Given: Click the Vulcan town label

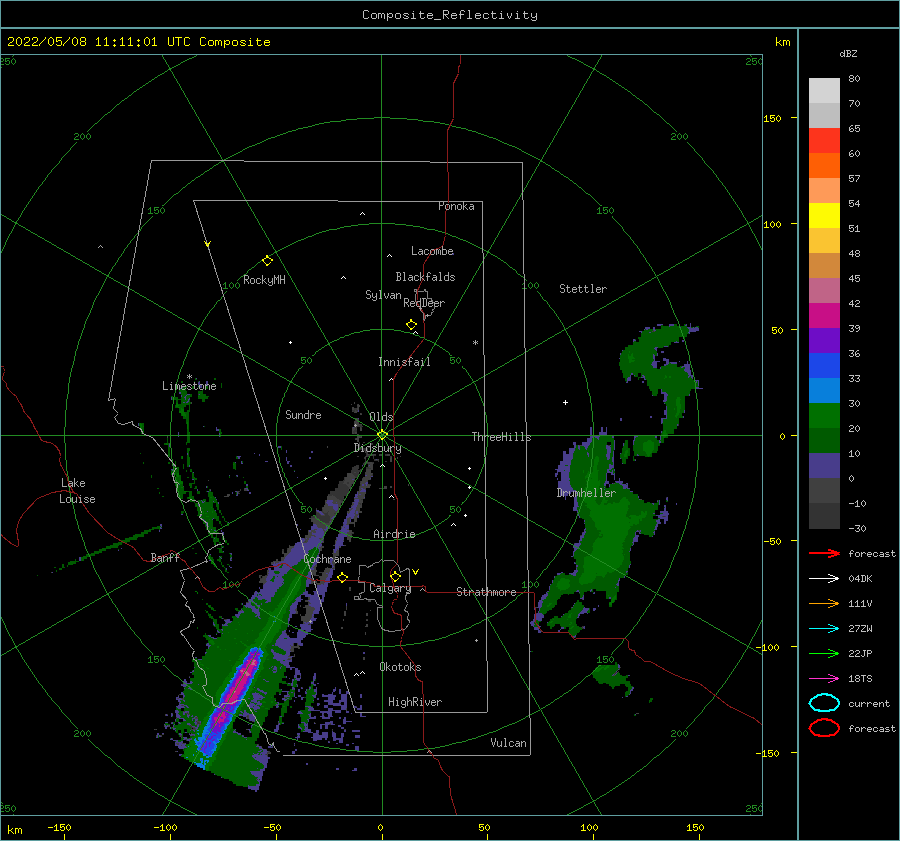Looking at the screenshot, I should [x=508, y=743].
